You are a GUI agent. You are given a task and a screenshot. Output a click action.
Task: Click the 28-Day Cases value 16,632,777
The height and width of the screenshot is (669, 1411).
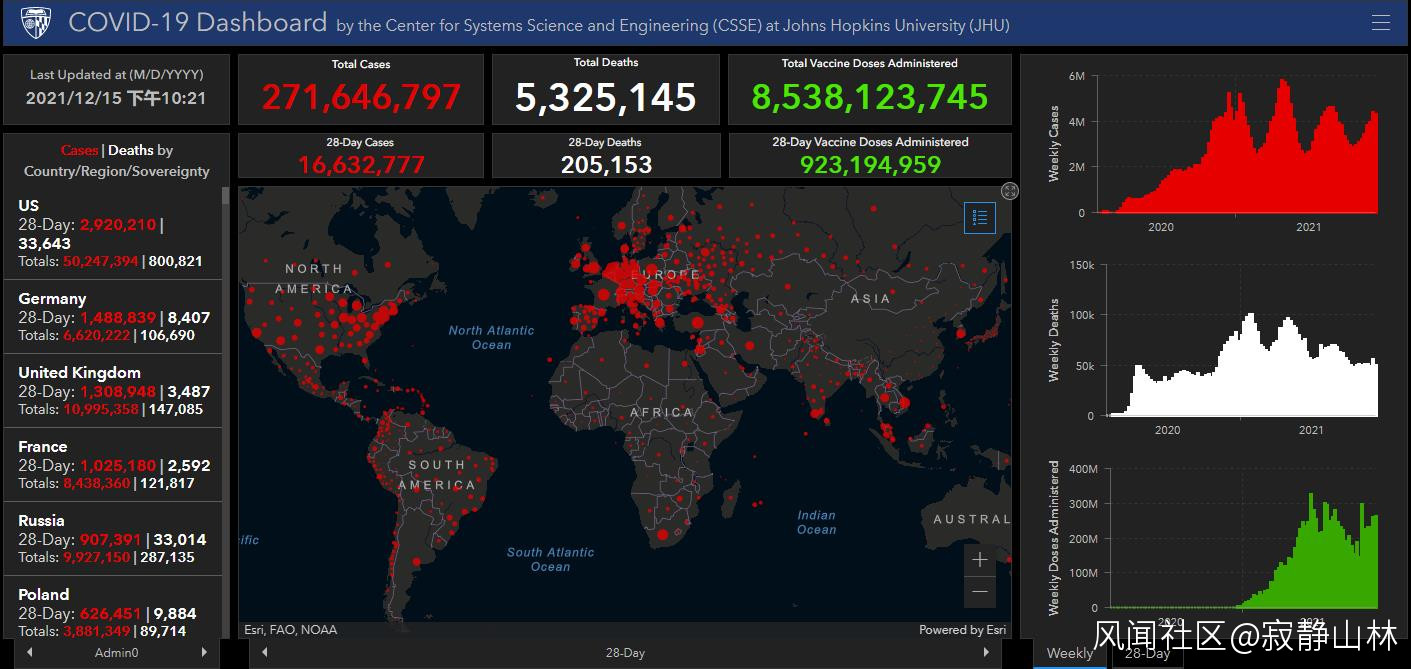point(361,164)
